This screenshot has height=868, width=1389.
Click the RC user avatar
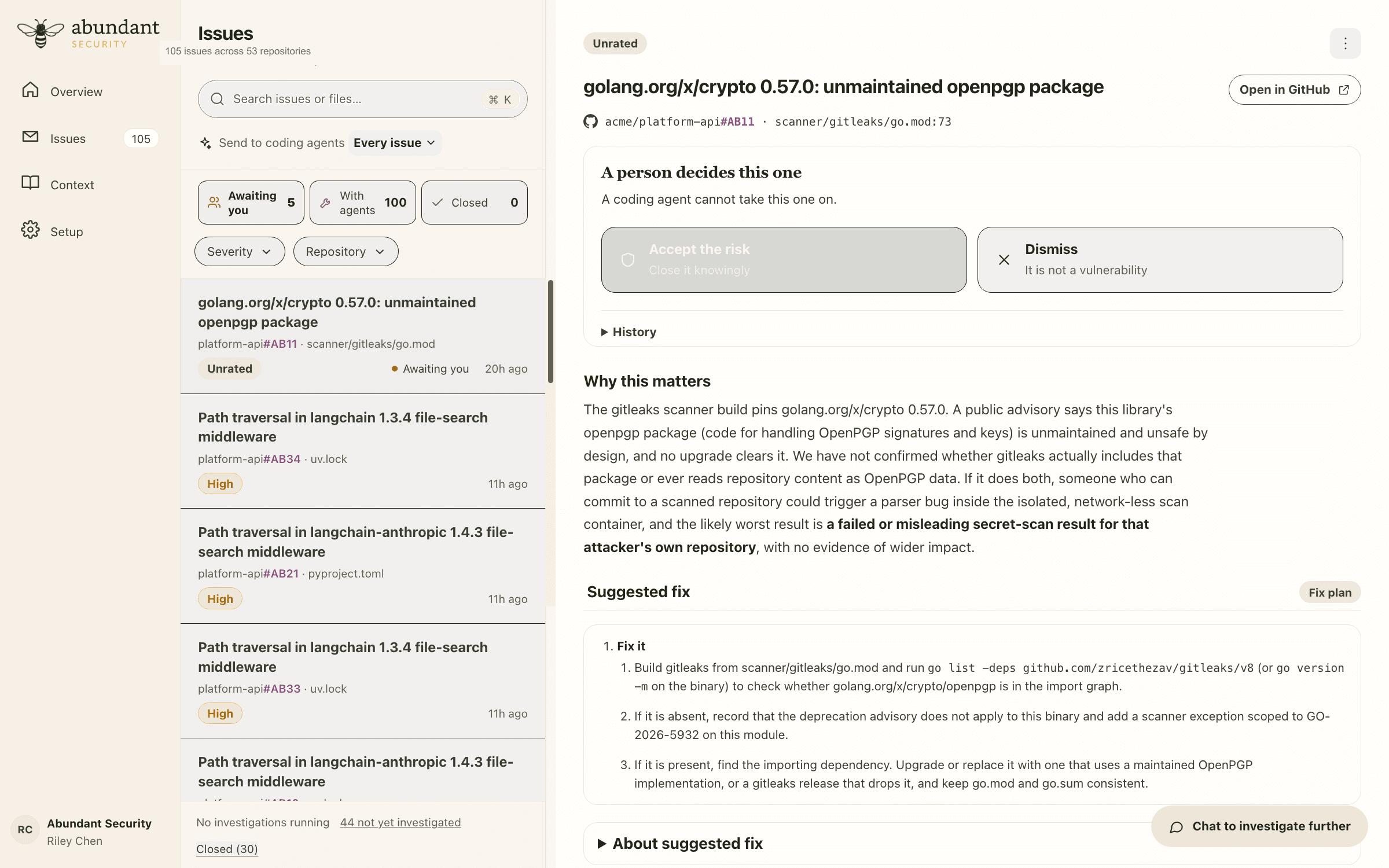(x=25, y=830)
